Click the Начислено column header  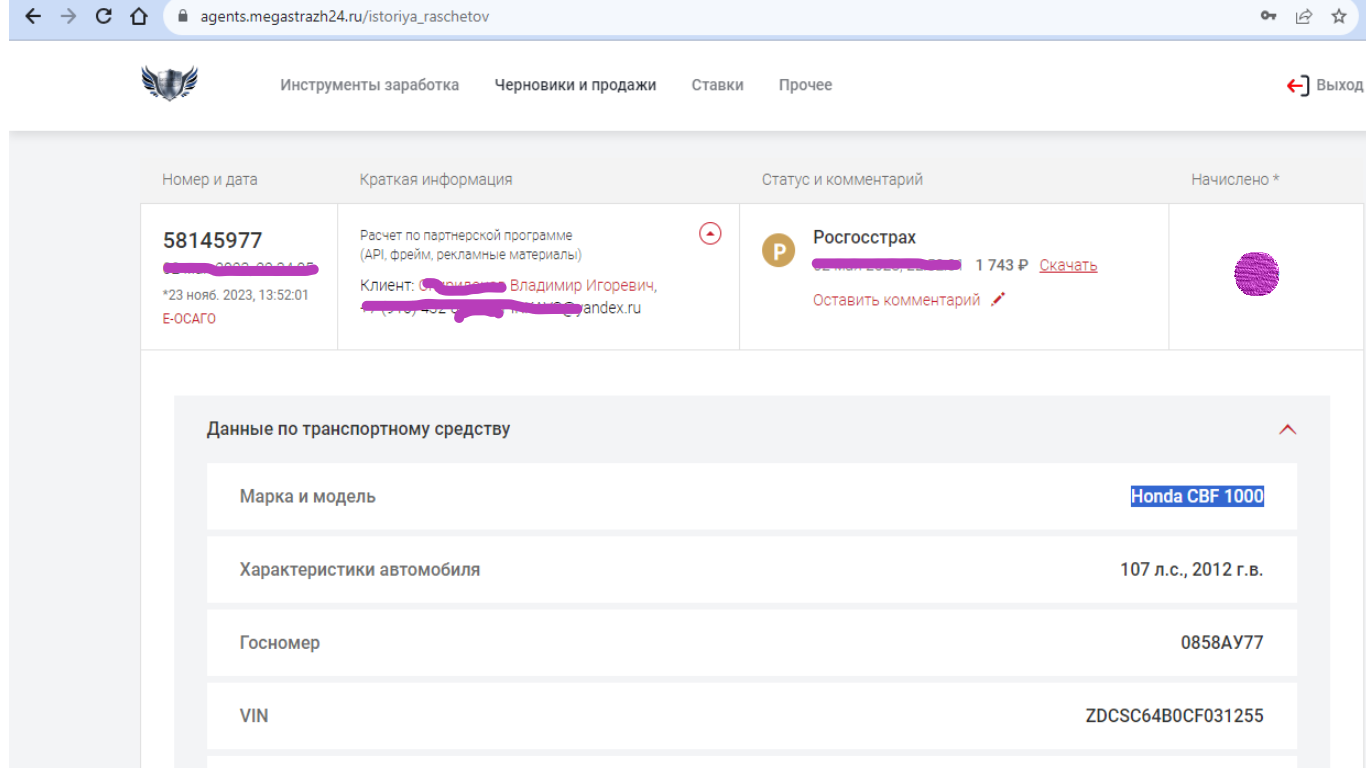pyautogui.click(x=1235, y=180)
